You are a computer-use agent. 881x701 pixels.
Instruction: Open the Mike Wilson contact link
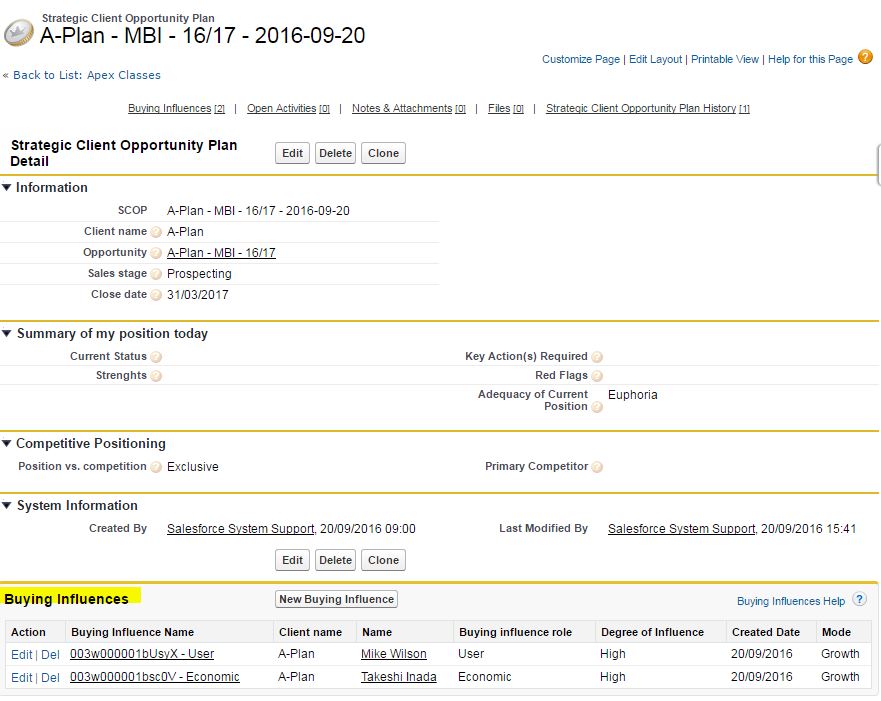(393, 654)
